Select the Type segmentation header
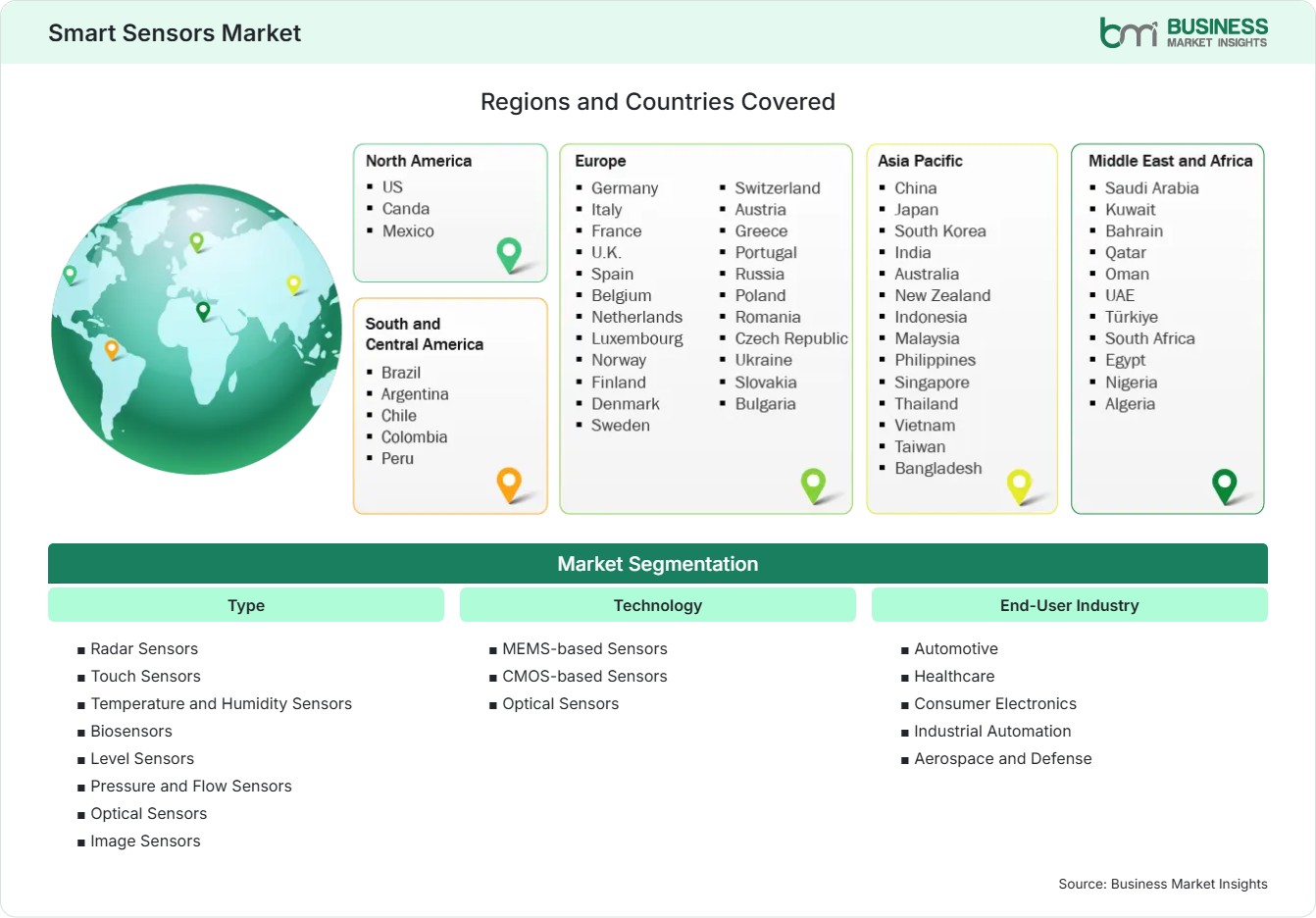1316x918 pixels. pyautogui.click(x=246, y=605)
